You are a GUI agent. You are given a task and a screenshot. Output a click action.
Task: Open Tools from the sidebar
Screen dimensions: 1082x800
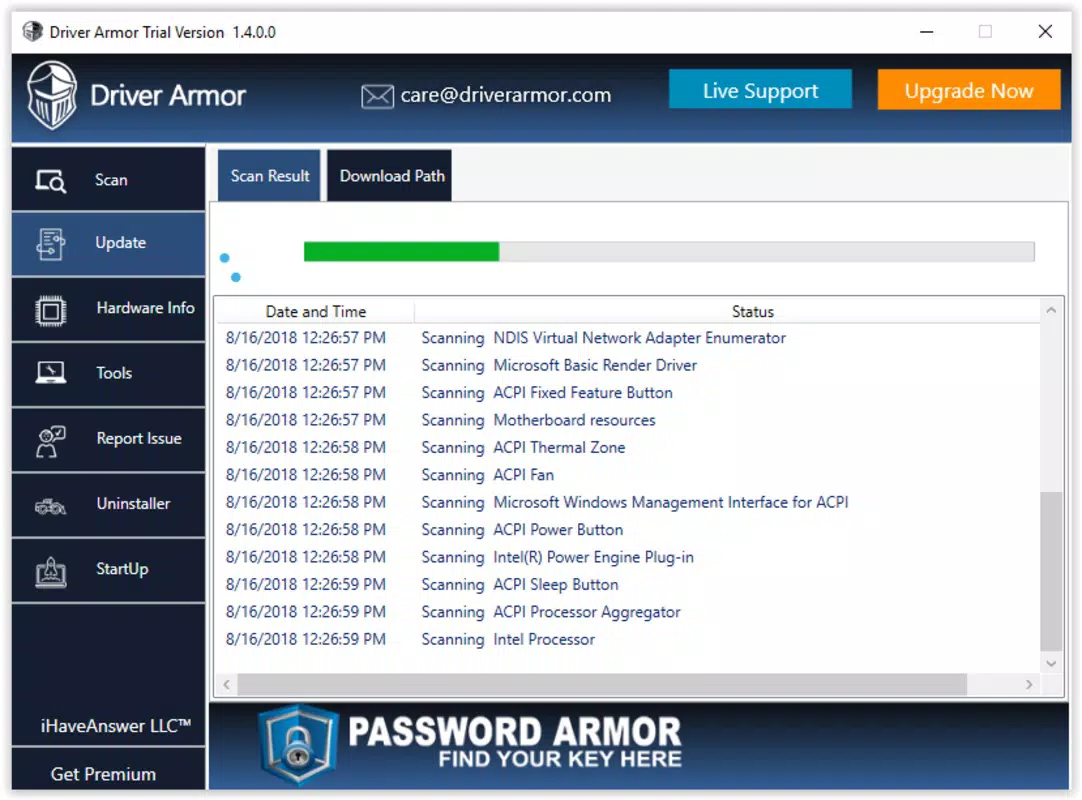point(108,373)
